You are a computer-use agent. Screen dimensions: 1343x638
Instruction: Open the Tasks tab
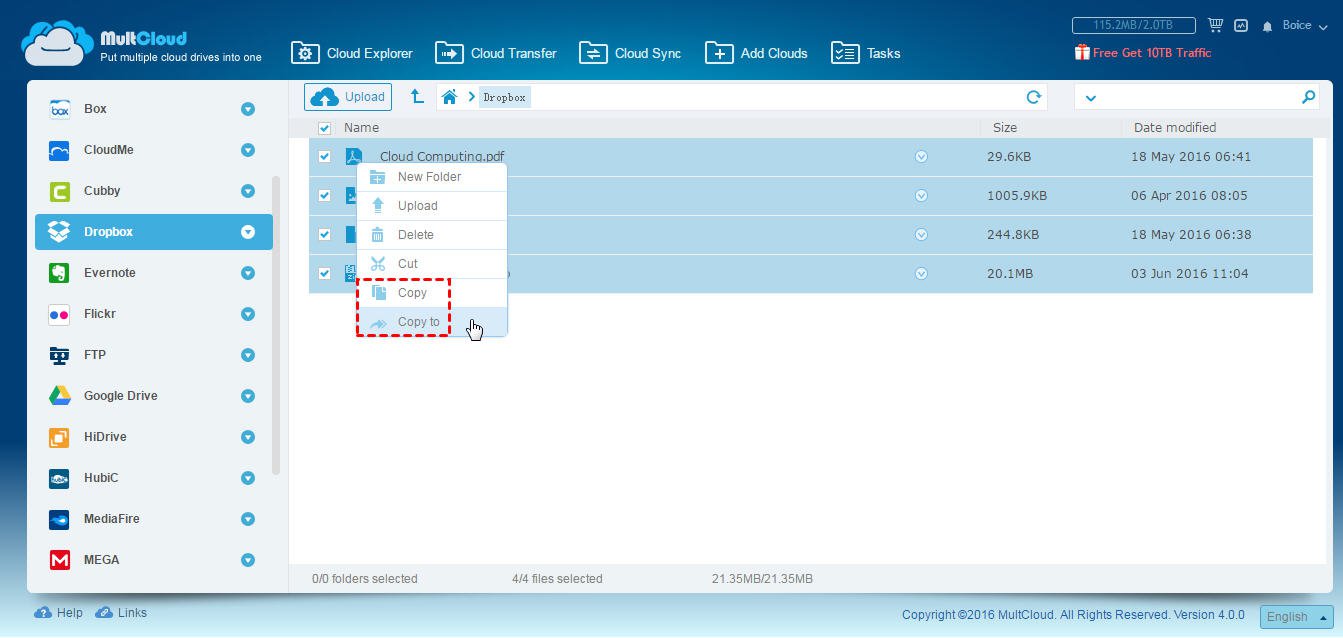tap(866, 53)
